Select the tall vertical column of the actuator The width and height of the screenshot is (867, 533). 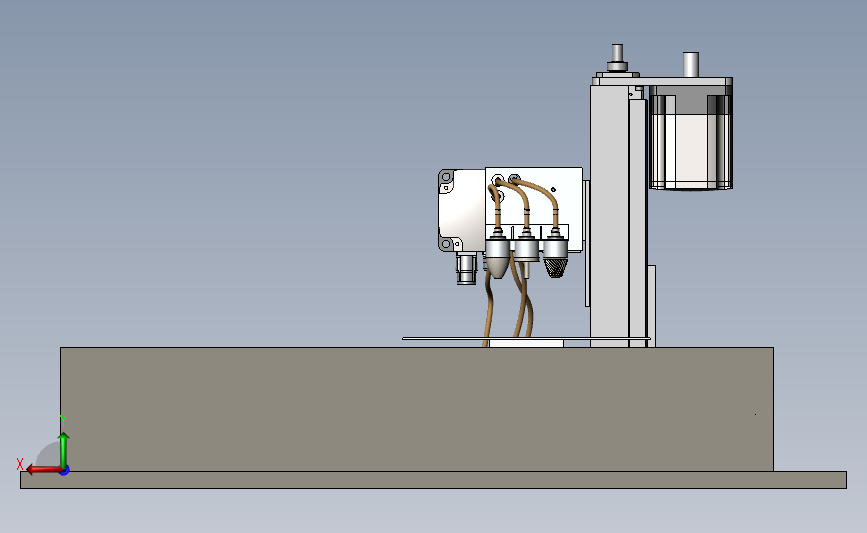(x=609, y=216)
